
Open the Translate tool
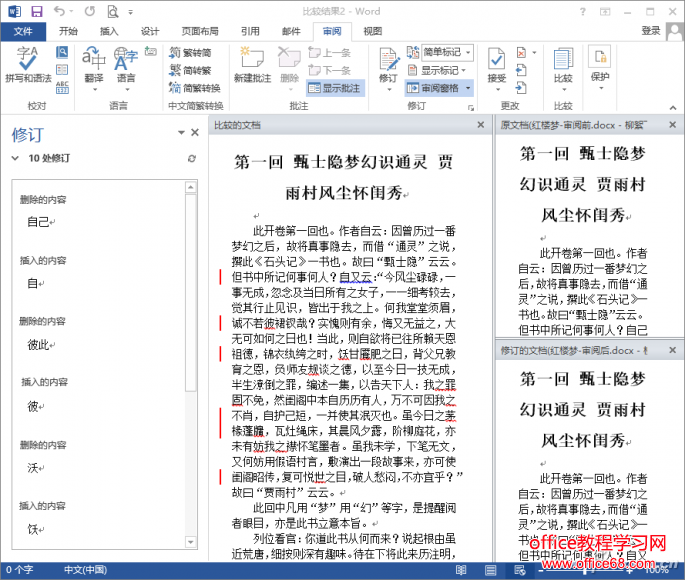tap(93, 63)
